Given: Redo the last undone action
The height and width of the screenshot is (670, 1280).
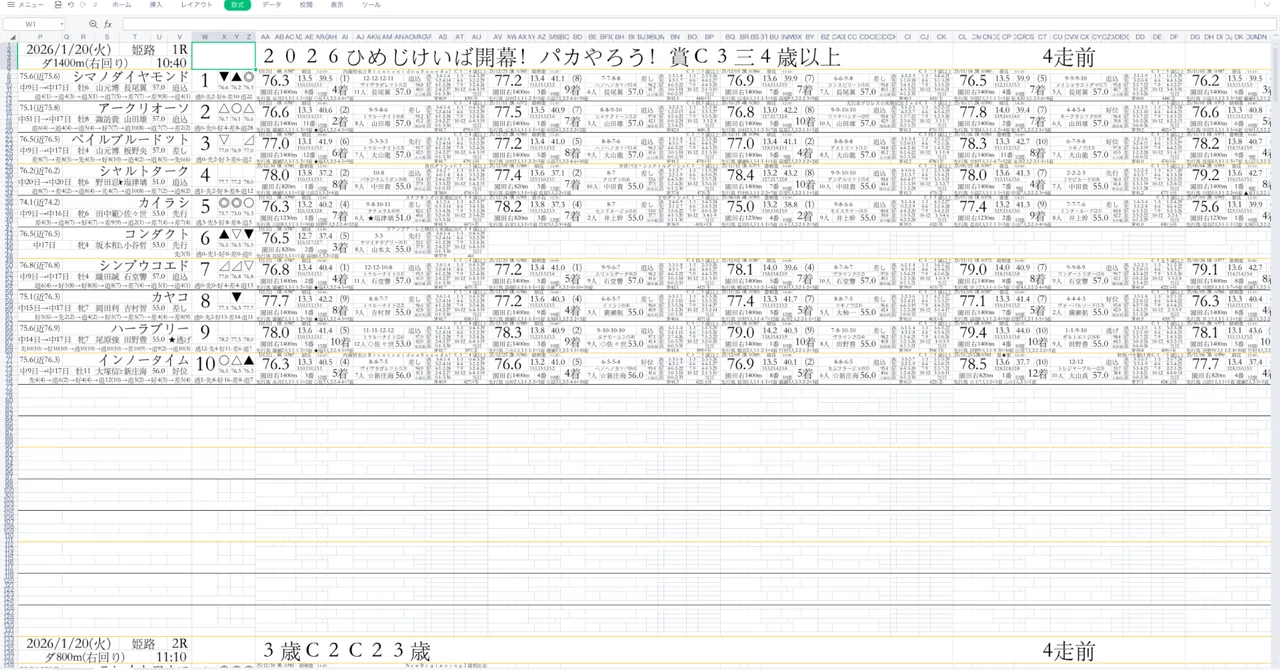Looking at the screenshot, I should [x=82, y=5].
